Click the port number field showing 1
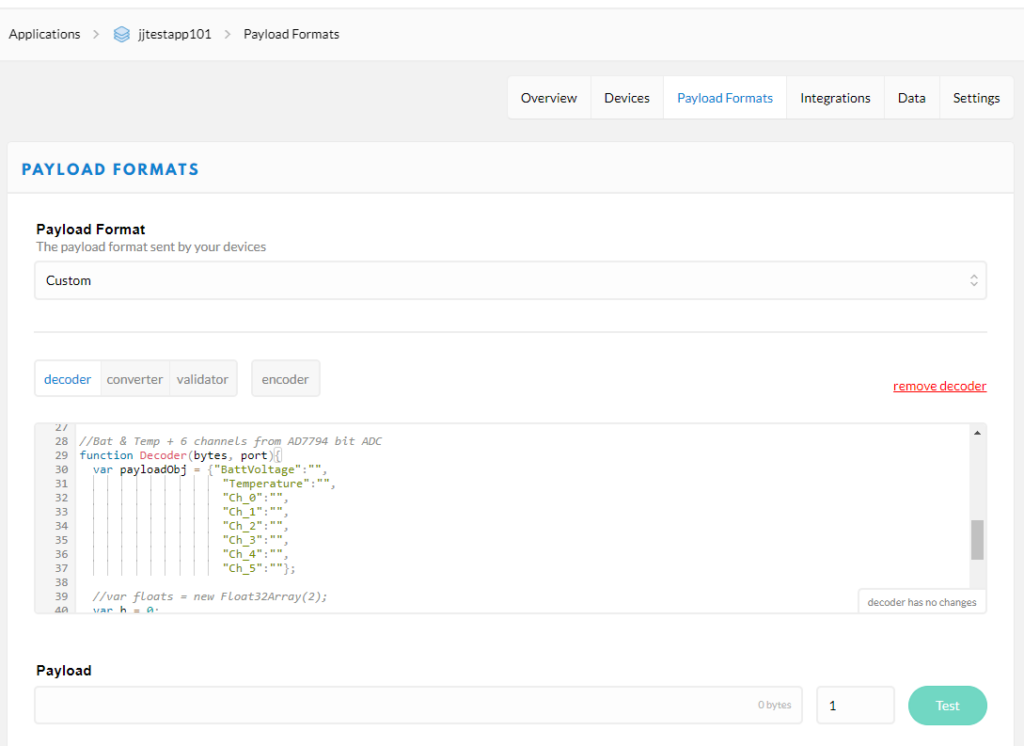The image size is (1024, 746). (855, 705)
